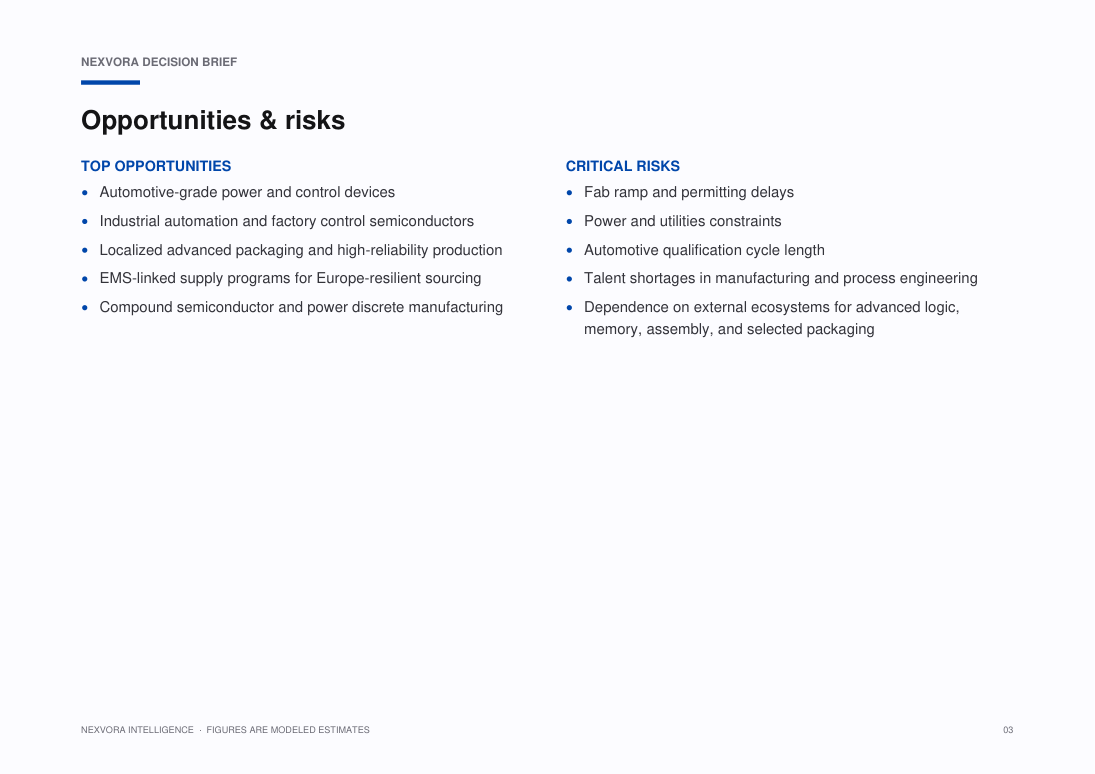Click Automotive qualification cycle length bullet
The width and height of the screenshot is (1095, 774).
(x=704, y=250)
